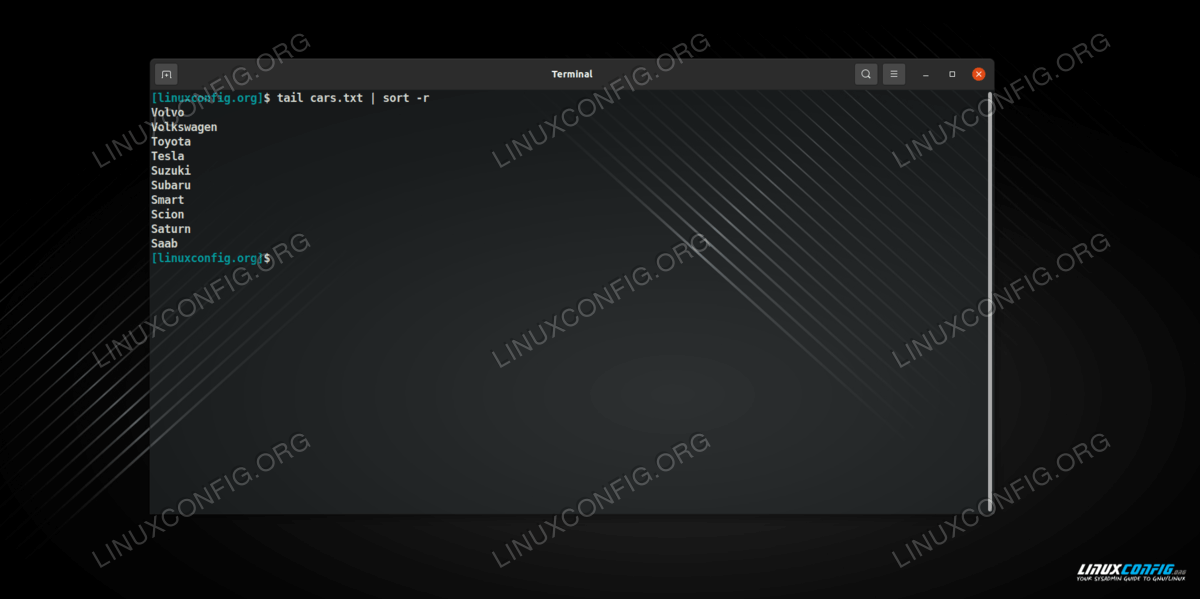
Task: Click on the Tesla output line
Action: (x=168, y=156)
